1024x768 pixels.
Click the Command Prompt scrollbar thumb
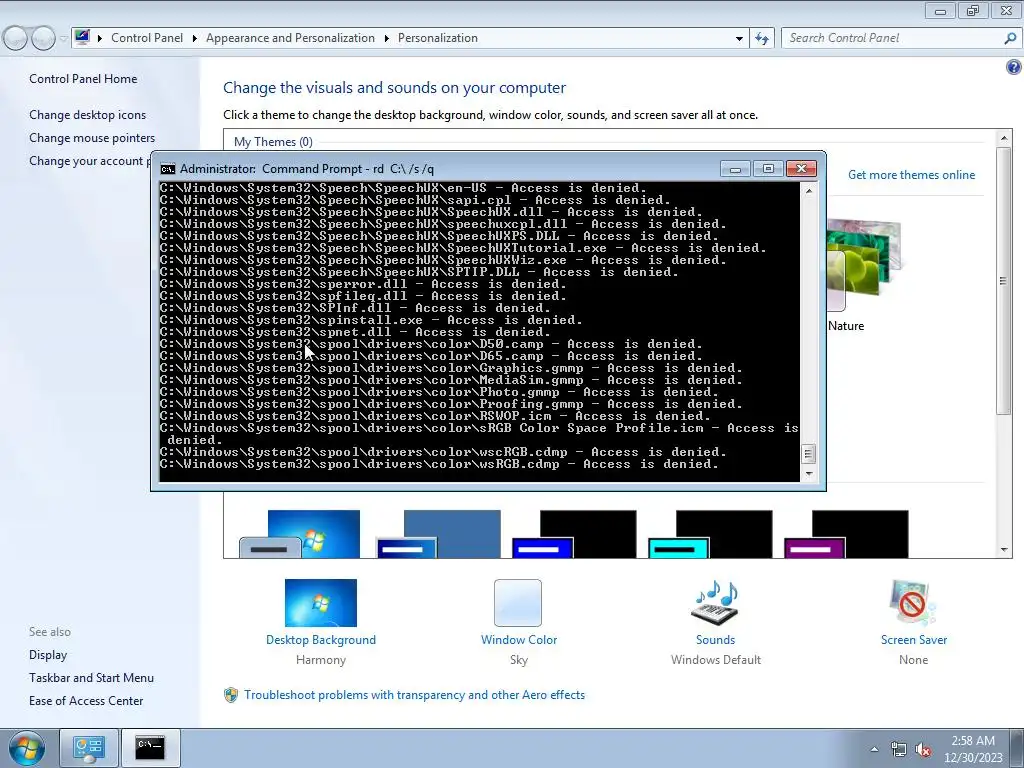[x=808, y=453]
